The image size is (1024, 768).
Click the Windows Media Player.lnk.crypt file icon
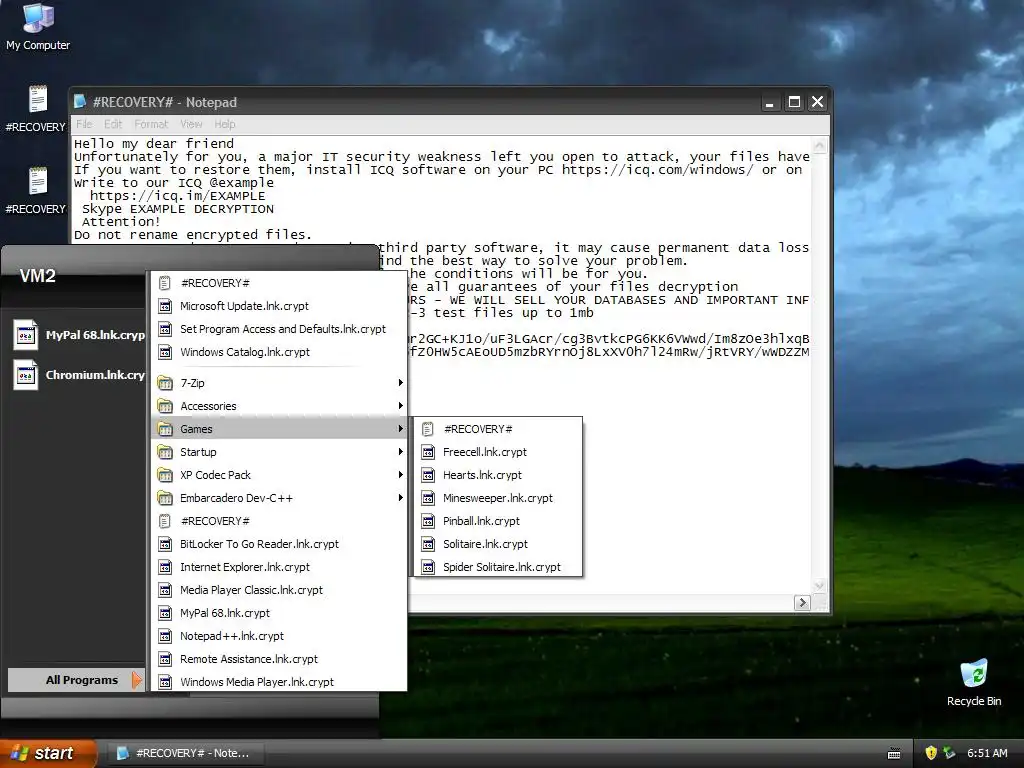coord(165,682)
